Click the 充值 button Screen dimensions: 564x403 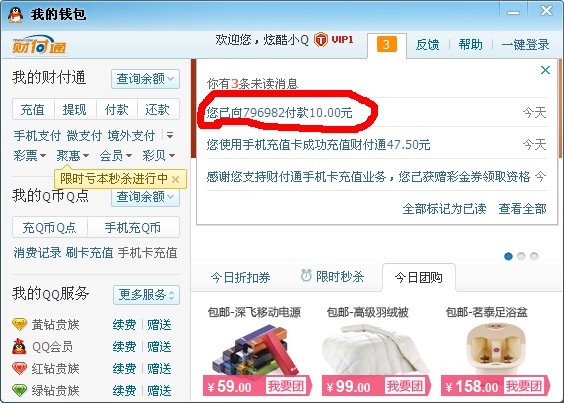click(33, 109)
